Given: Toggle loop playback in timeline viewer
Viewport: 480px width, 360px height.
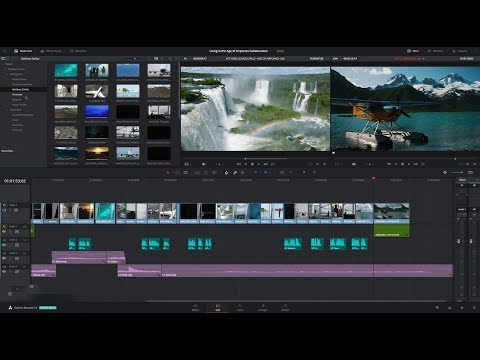Looking at the screenshot, I should click(423, 164).
